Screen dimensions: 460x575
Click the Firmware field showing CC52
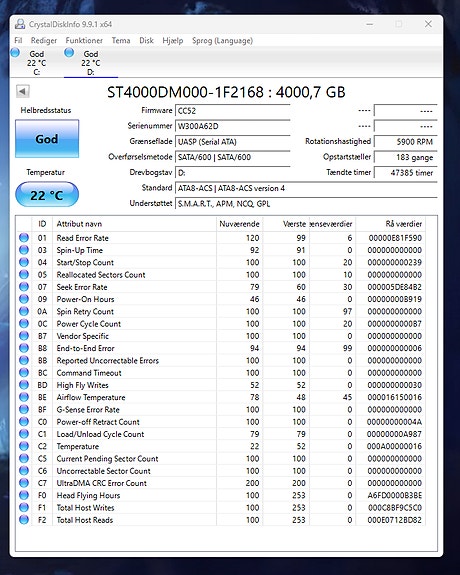(x=233, y=111)
